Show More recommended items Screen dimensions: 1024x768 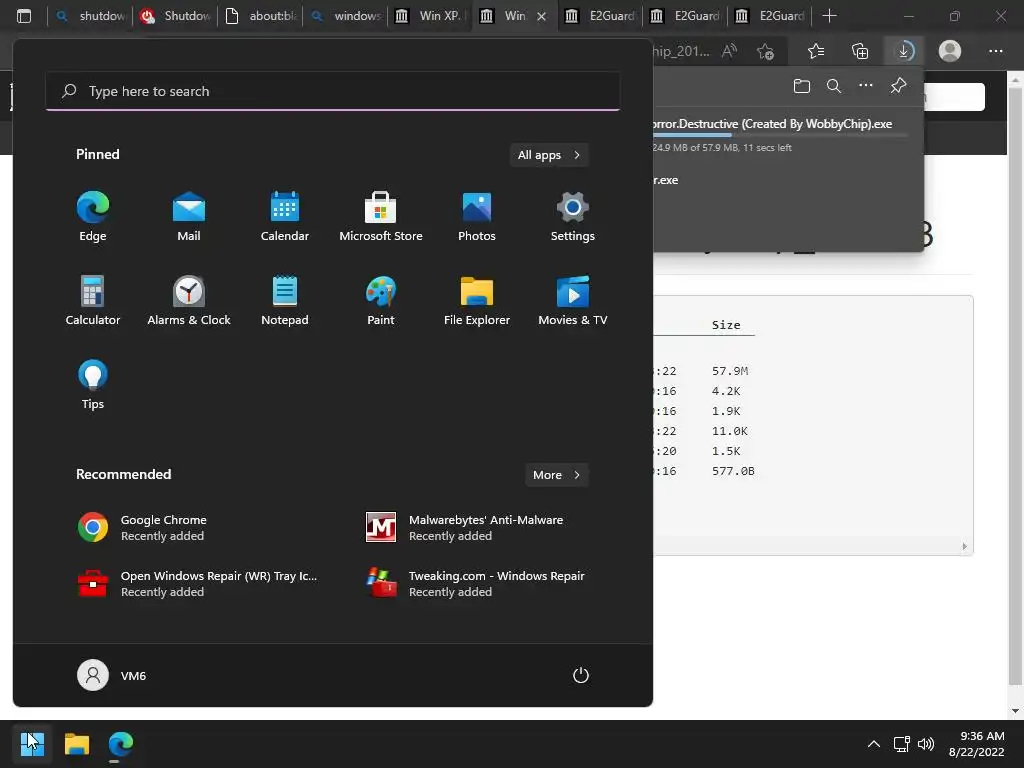point(556,475)
